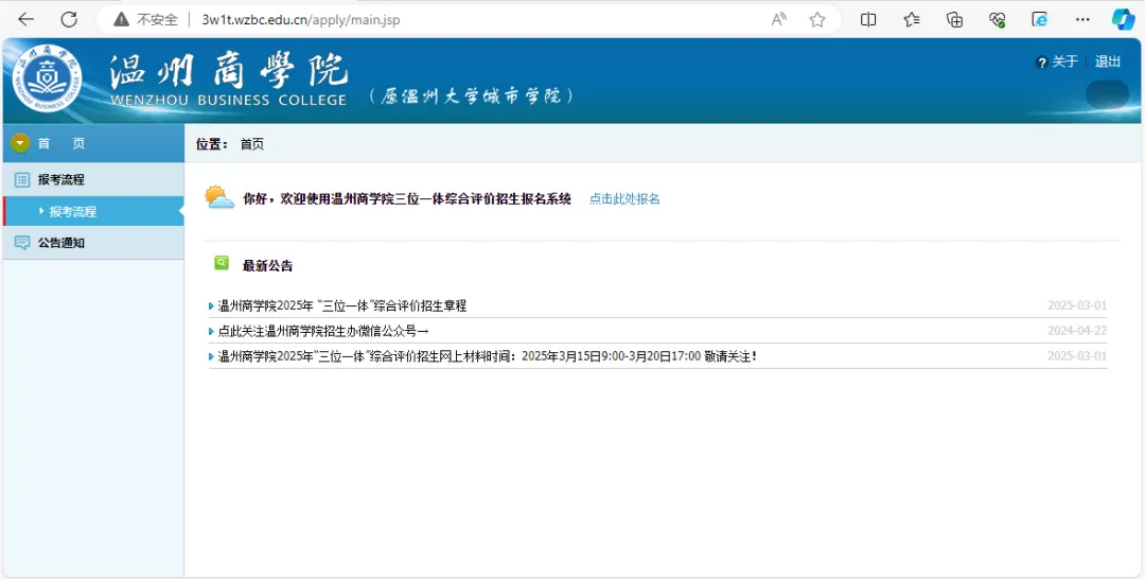
Task: Open browser Collections via its toolbar icon
Action: (912, 18)
